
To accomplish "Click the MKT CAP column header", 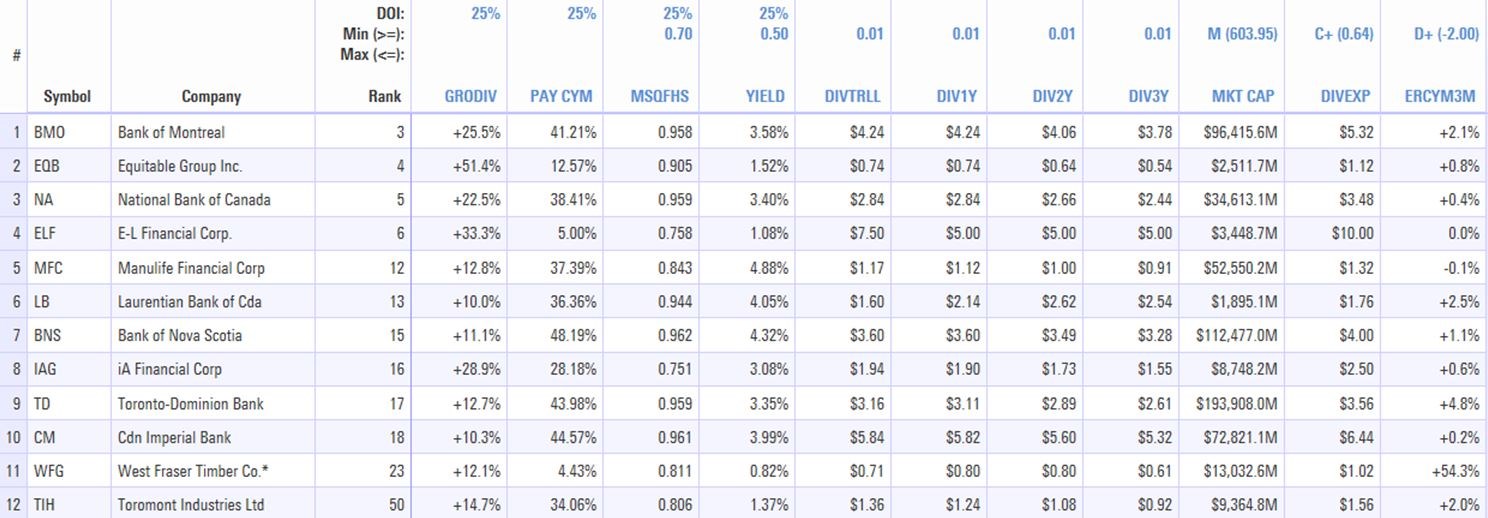I will click(1243, 97).
